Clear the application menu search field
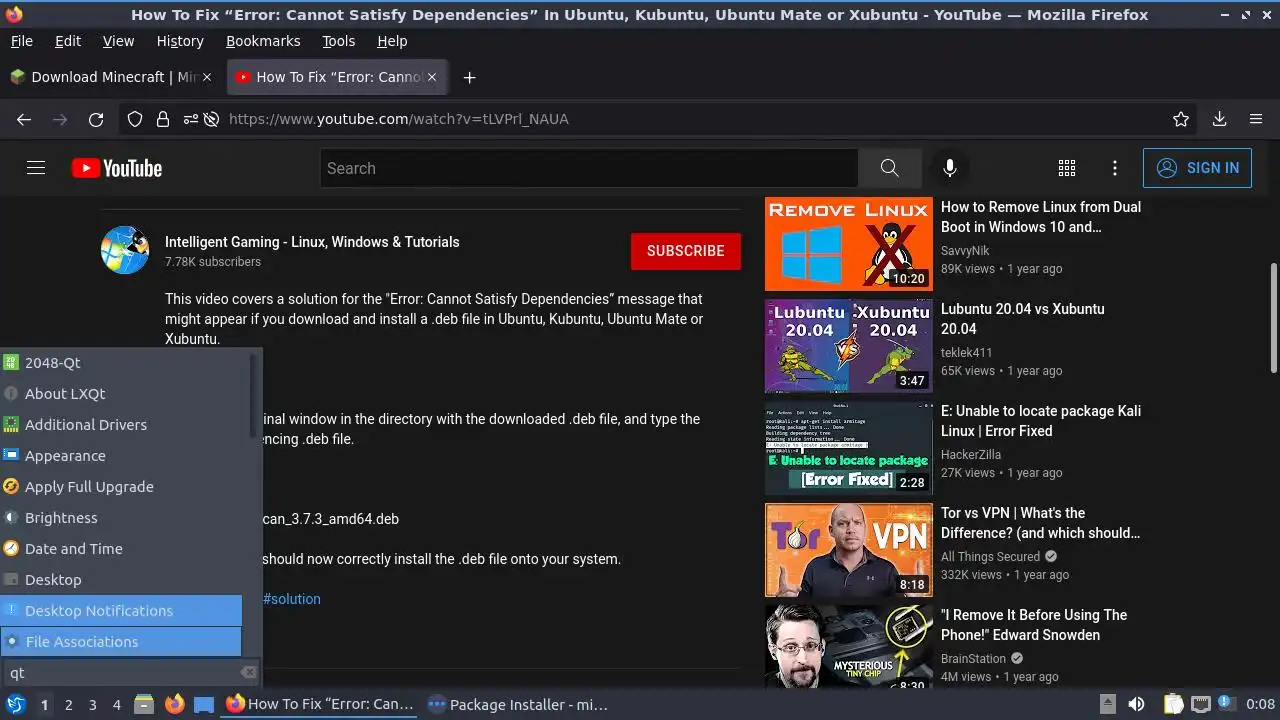The image size is (1280, 720). pos(249,673)
